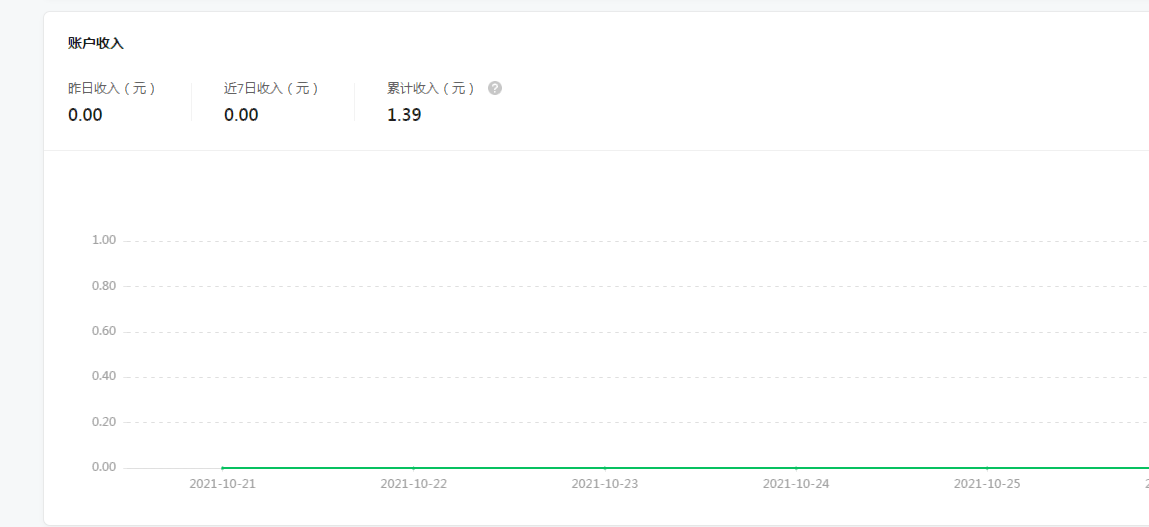The width and height of the screenshot is (1149, 527).
Task: Click the 2021-10-22 x-axis date label
Action: (x=413, y=484)
